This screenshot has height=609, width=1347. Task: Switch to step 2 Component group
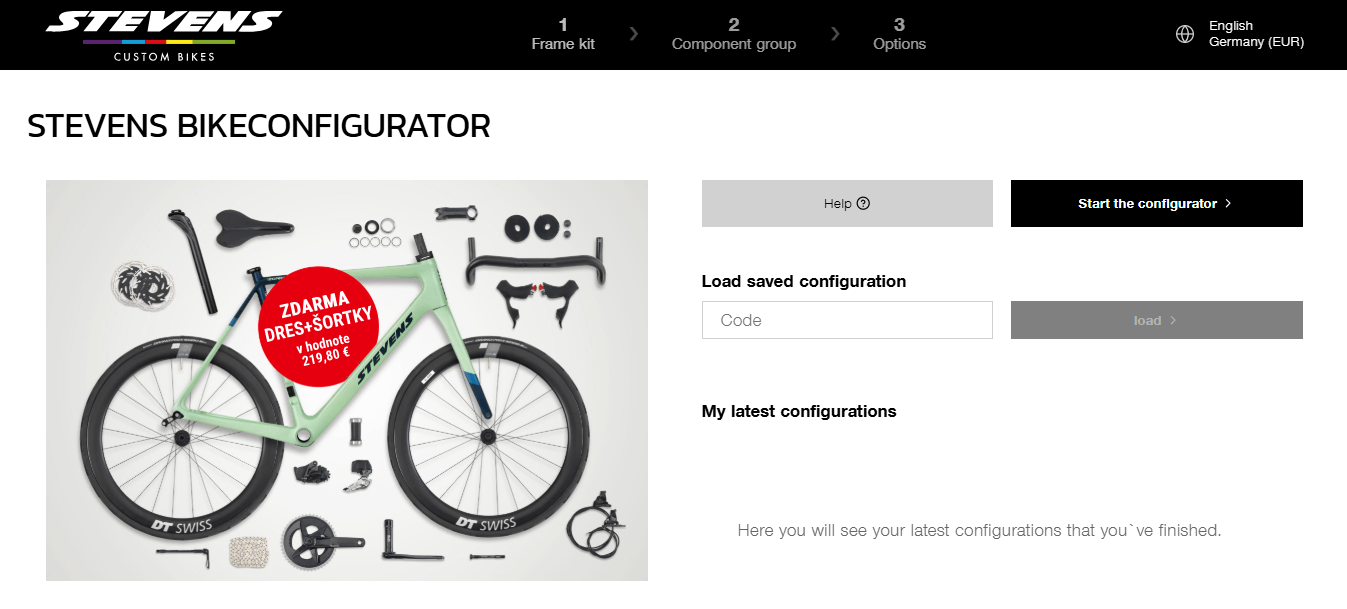click(x=734, y=35)
